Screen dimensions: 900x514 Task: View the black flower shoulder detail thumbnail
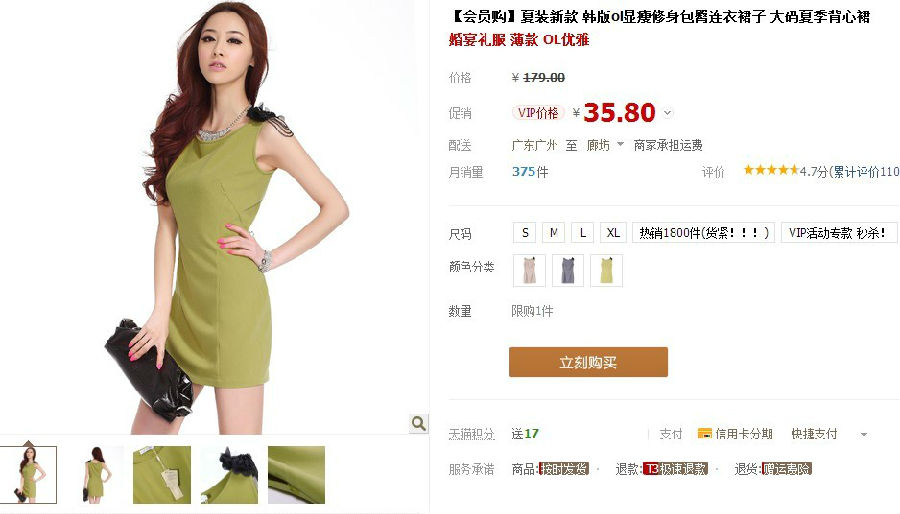tap(229, 474)
